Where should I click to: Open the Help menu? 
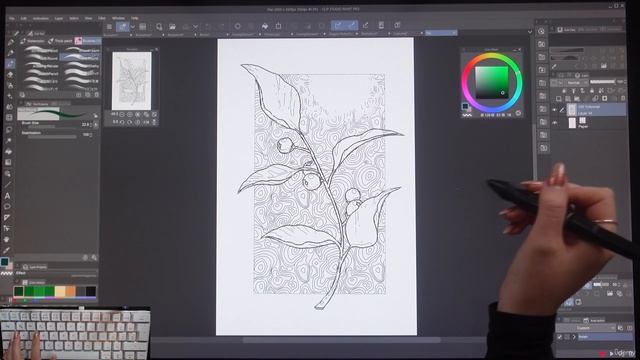134,18
